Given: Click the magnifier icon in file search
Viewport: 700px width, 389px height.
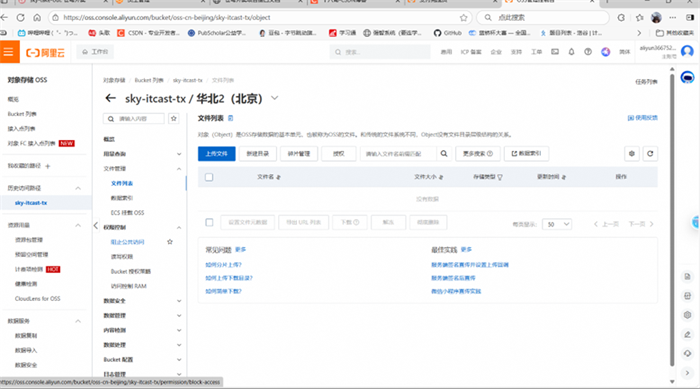Looking at the screenshot, I should click(444, 154).
